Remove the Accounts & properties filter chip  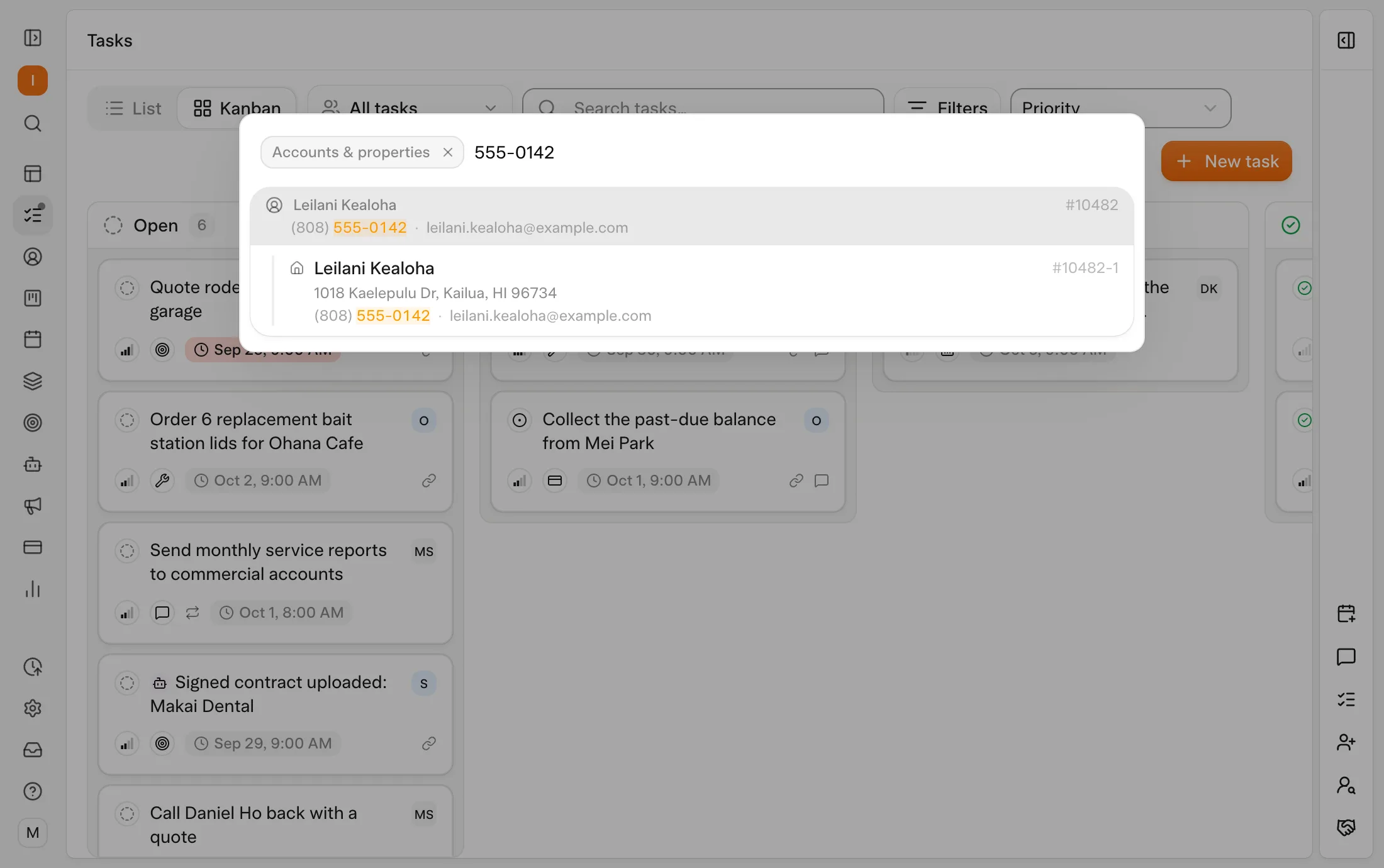pyautogui.click(x=448, y=152)
